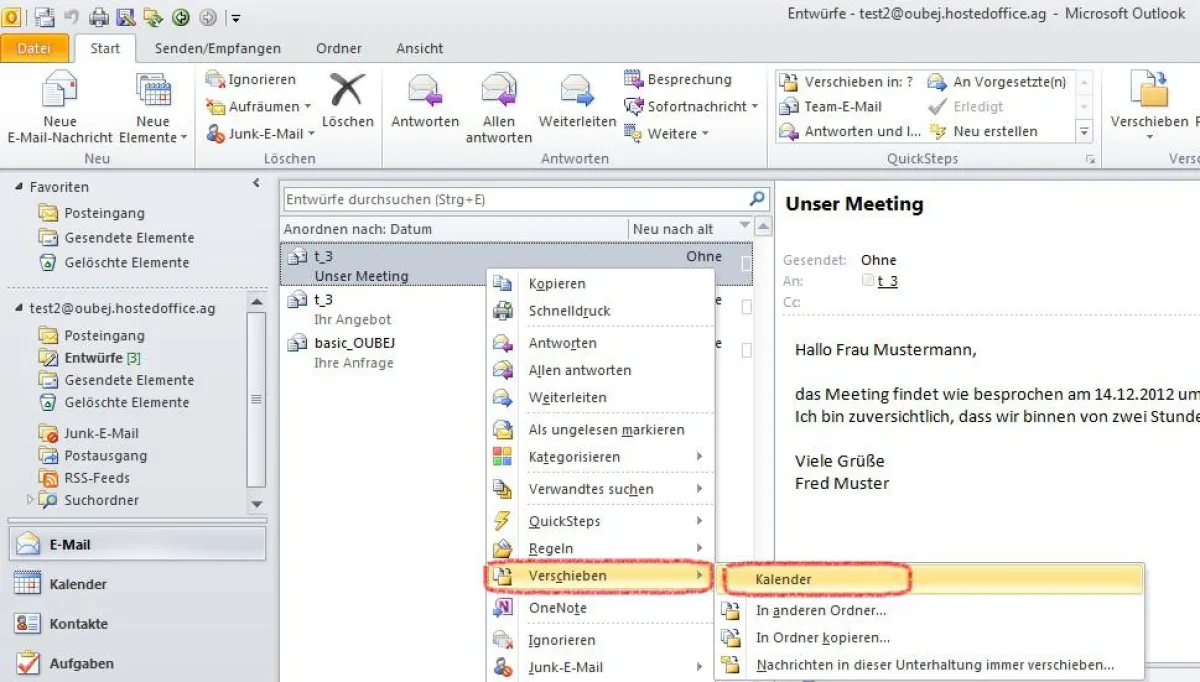1200x682 pixels.
Task: Select the Postausgang folder
Action: 105,456
